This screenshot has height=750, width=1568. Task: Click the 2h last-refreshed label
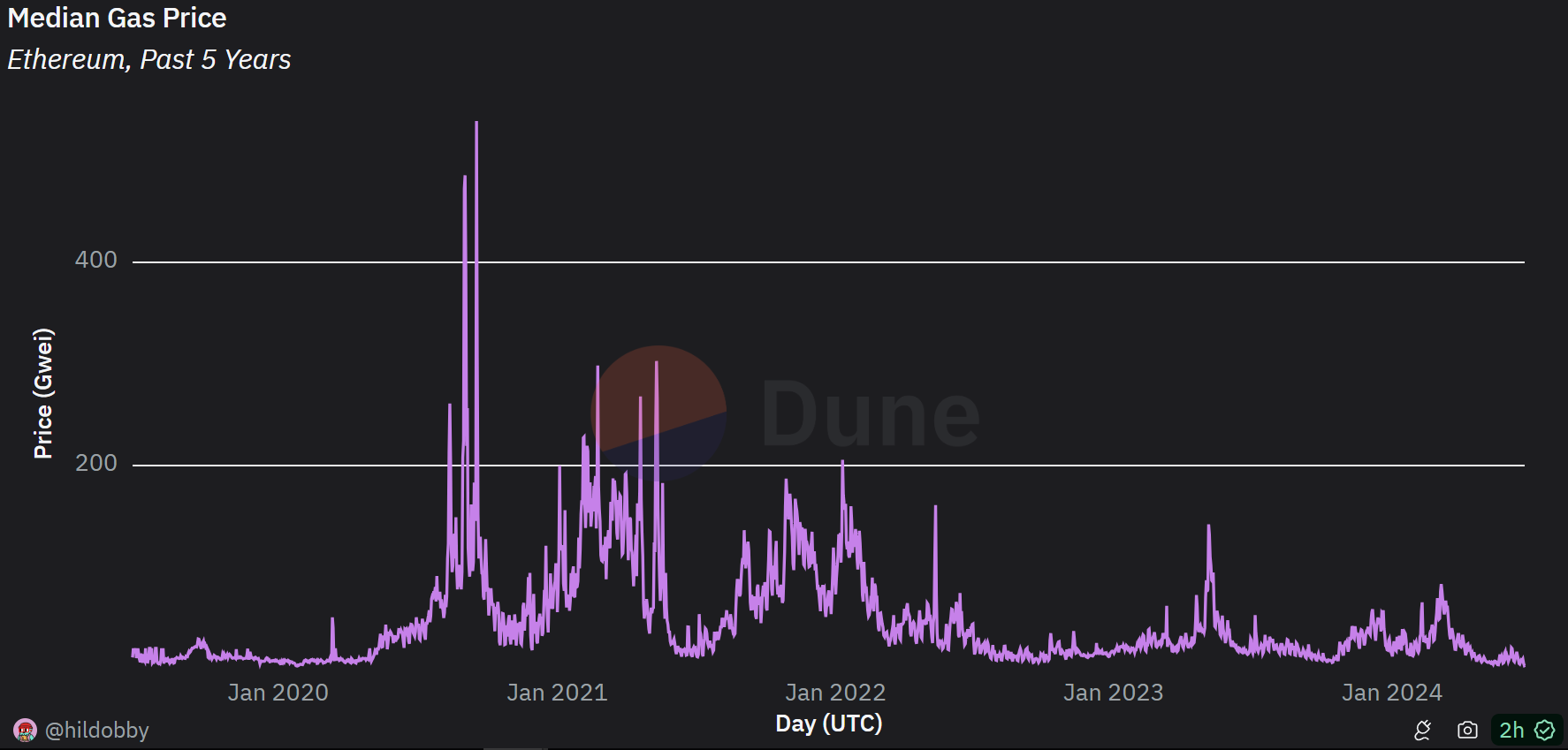point(1511,731)
